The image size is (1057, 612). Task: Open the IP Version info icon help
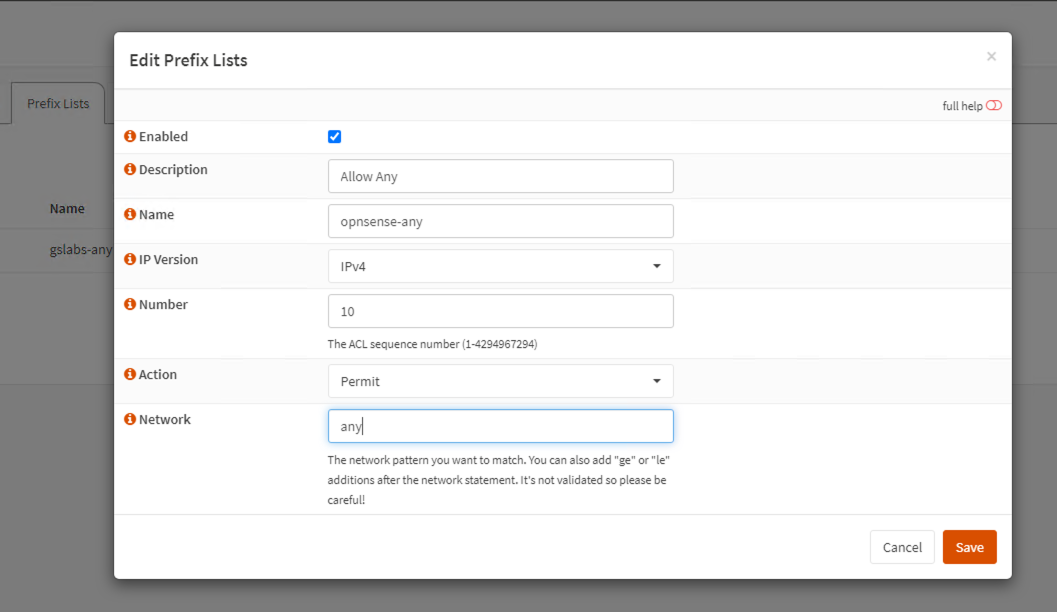130,259
